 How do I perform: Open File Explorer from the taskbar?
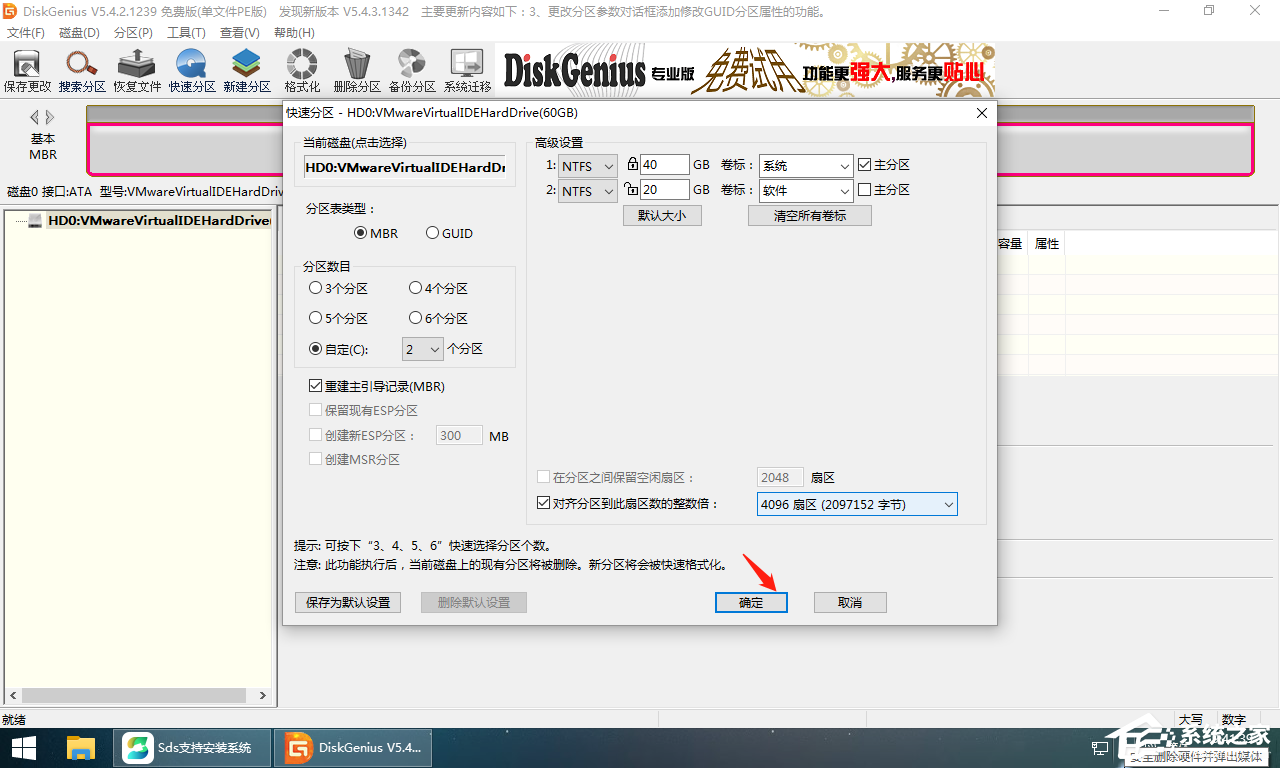point(80,747)
